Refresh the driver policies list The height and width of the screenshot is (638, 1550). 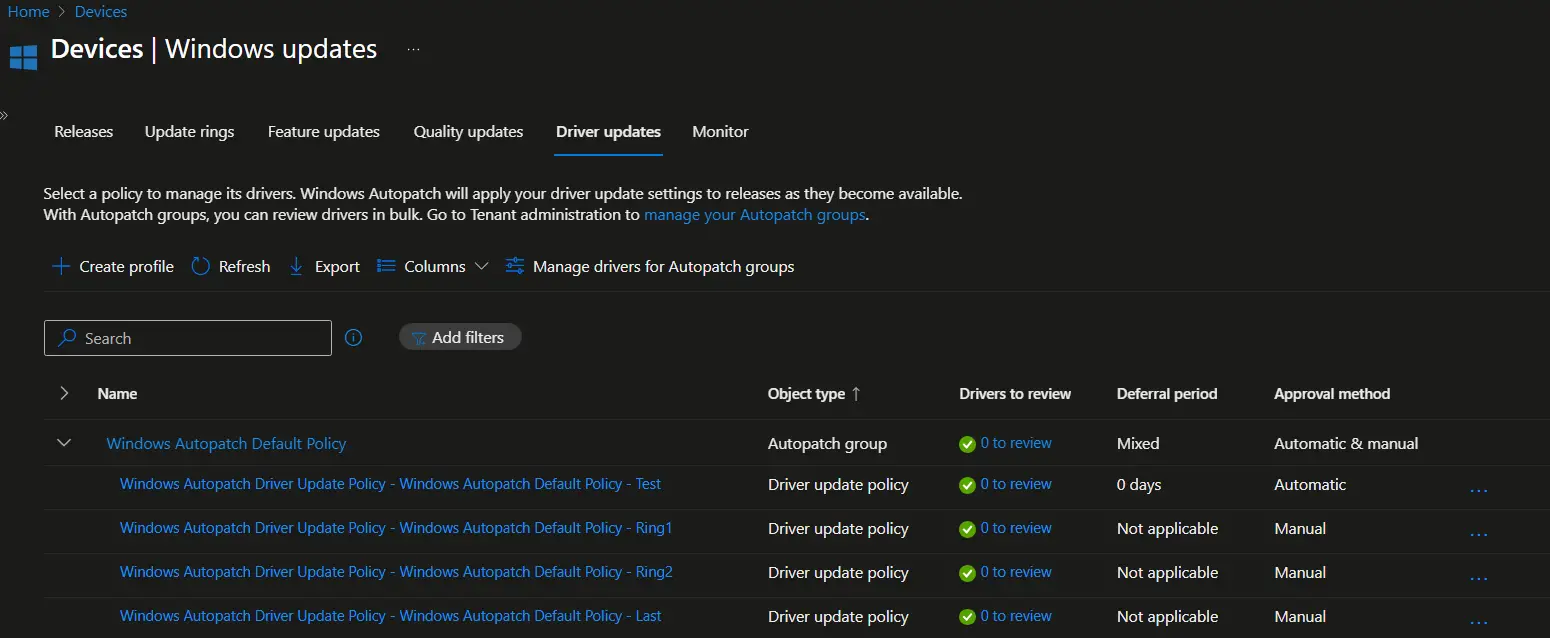(230, 266)
